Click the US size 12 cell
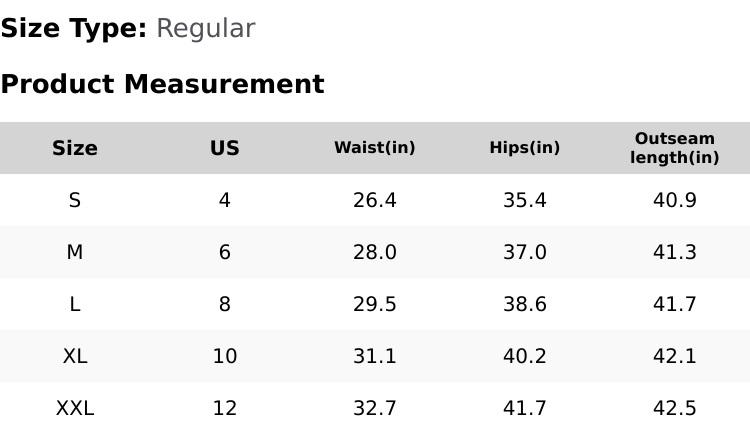 click(225, 408)
